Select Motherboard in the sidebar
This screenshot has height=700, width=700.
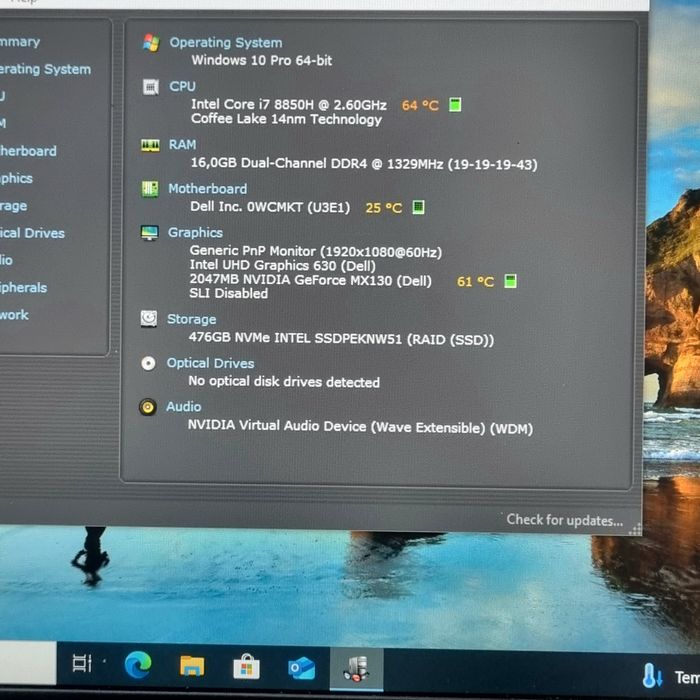point(28,151)
